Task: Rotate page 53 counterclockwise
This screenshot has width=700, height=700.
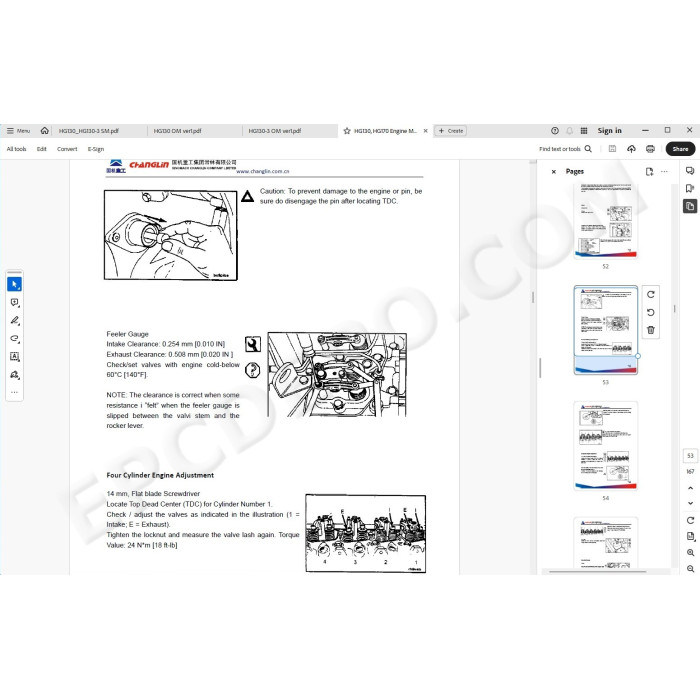Action: click(651, 312)
